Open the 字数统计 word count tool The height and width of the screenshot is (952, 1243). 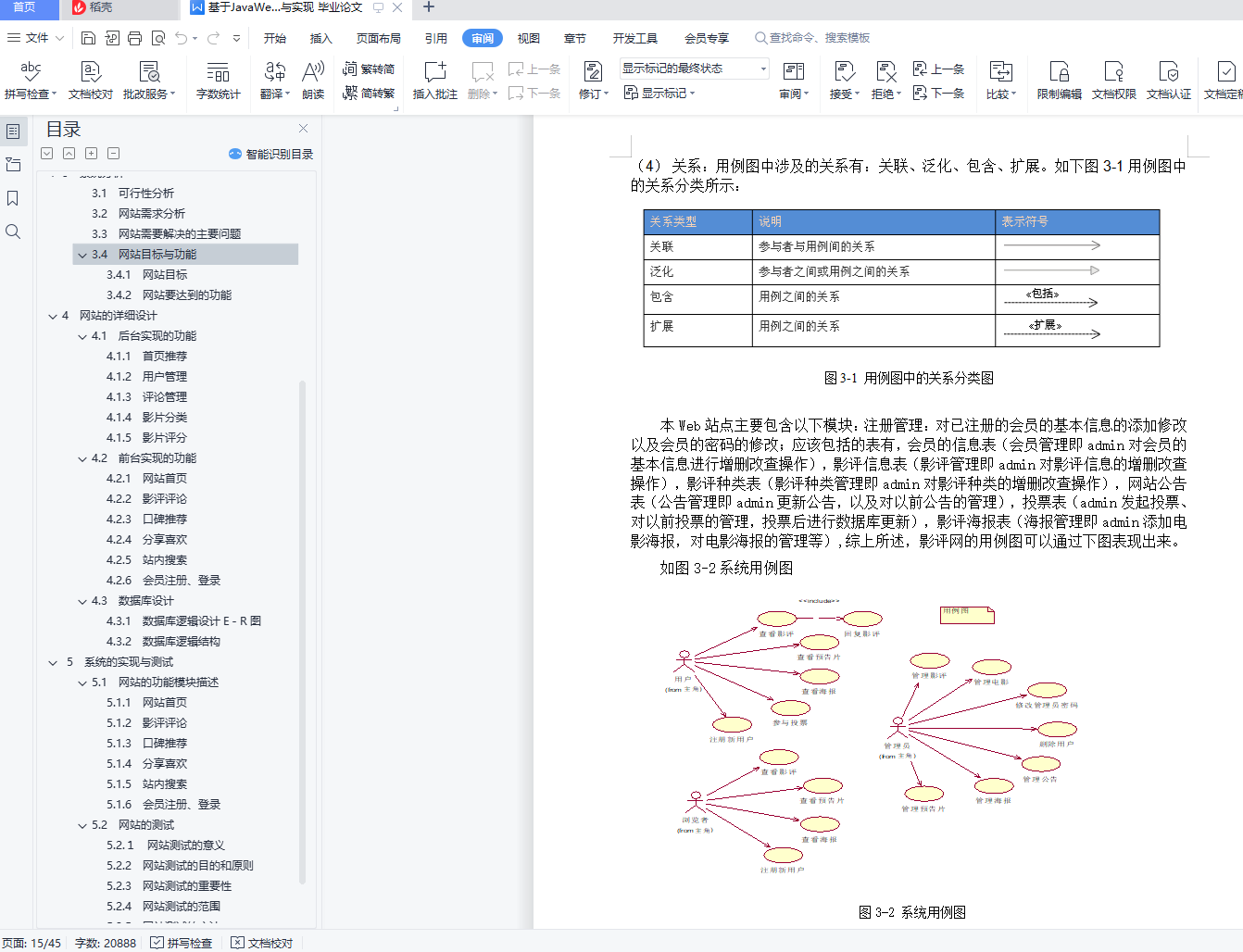[x=218, y=80]
